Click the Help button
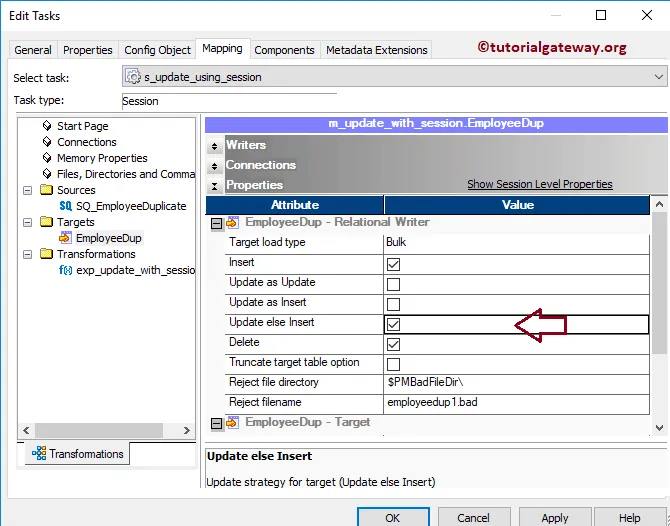Viewport: 670px width, 526px height. pyautogui.click(x=629, y=517)
